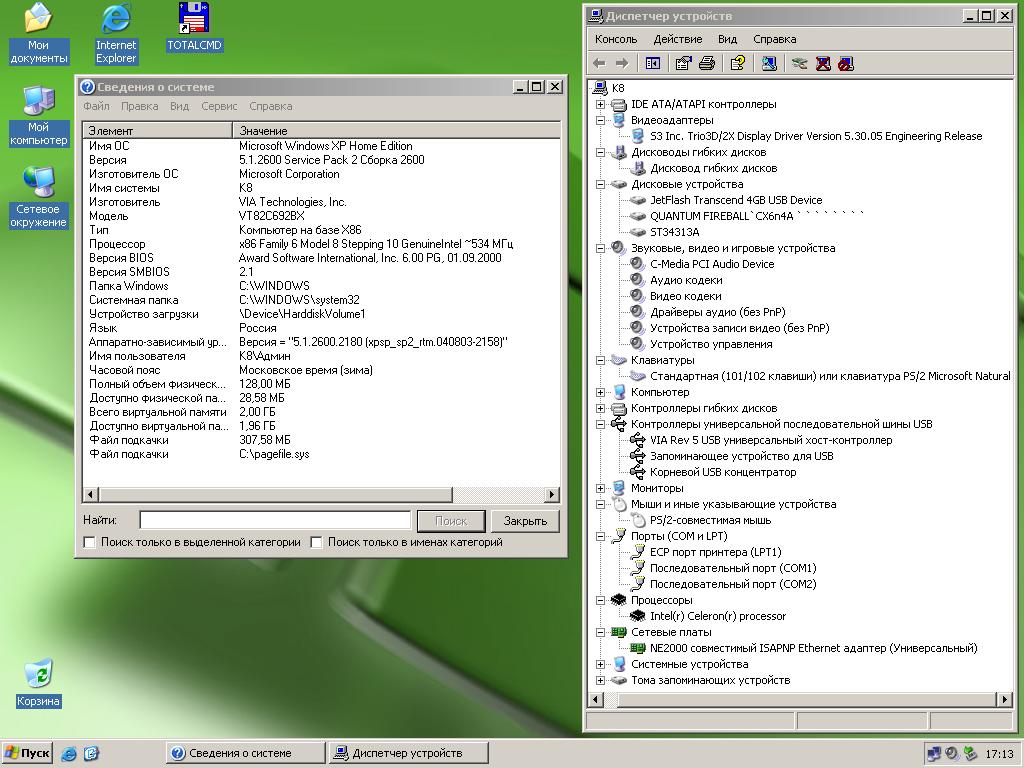Click the Найти search input field
The image size is (1024, 768).
click(x=275, y=520)
